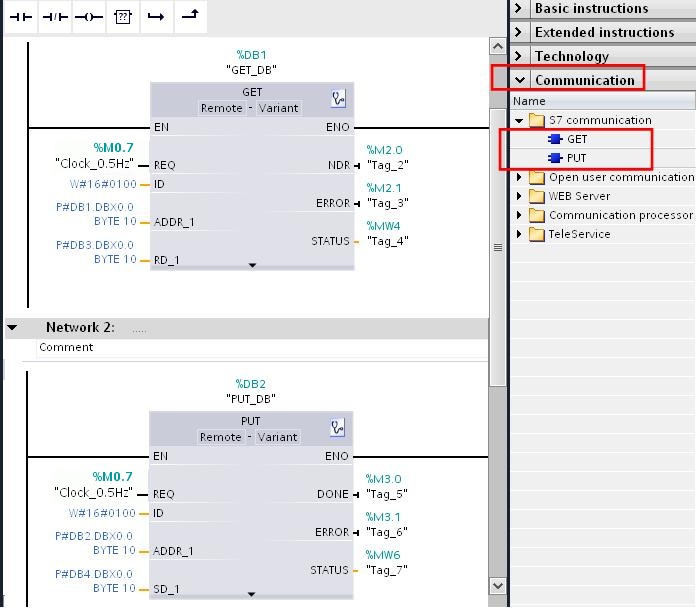Screen dimensions: 696x608
Task: Select the PUT block ID value W#16#0100
Action: click(x=102, y=513)
